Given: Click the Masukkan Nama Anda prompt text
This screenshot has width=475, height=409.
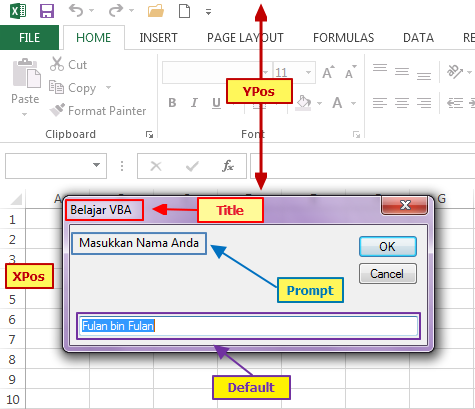Looking at the screenshot, I should point(139,243).
